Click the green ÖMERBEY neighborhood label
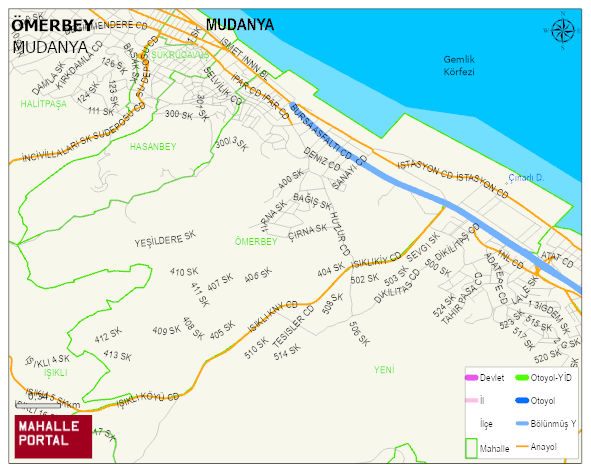 pos(256,241)
